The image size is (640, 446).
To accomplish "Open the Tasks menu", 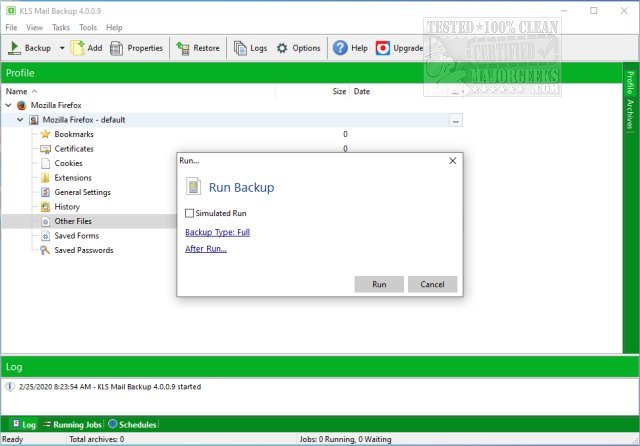I will 61,27.
